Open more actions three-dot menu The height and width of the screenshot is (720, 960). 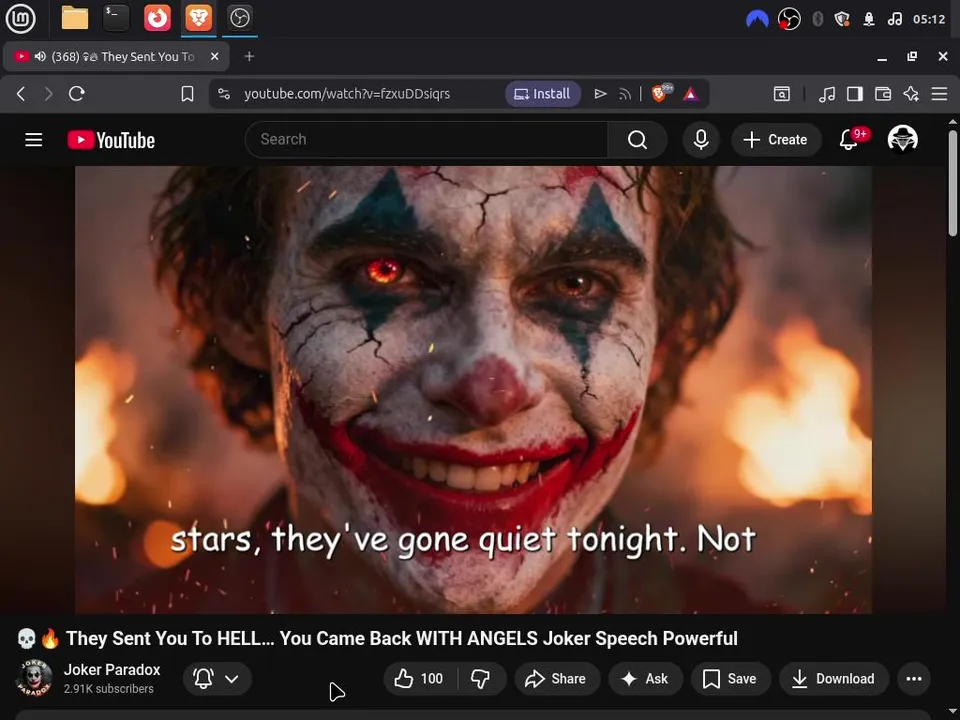tap(913, 678)
